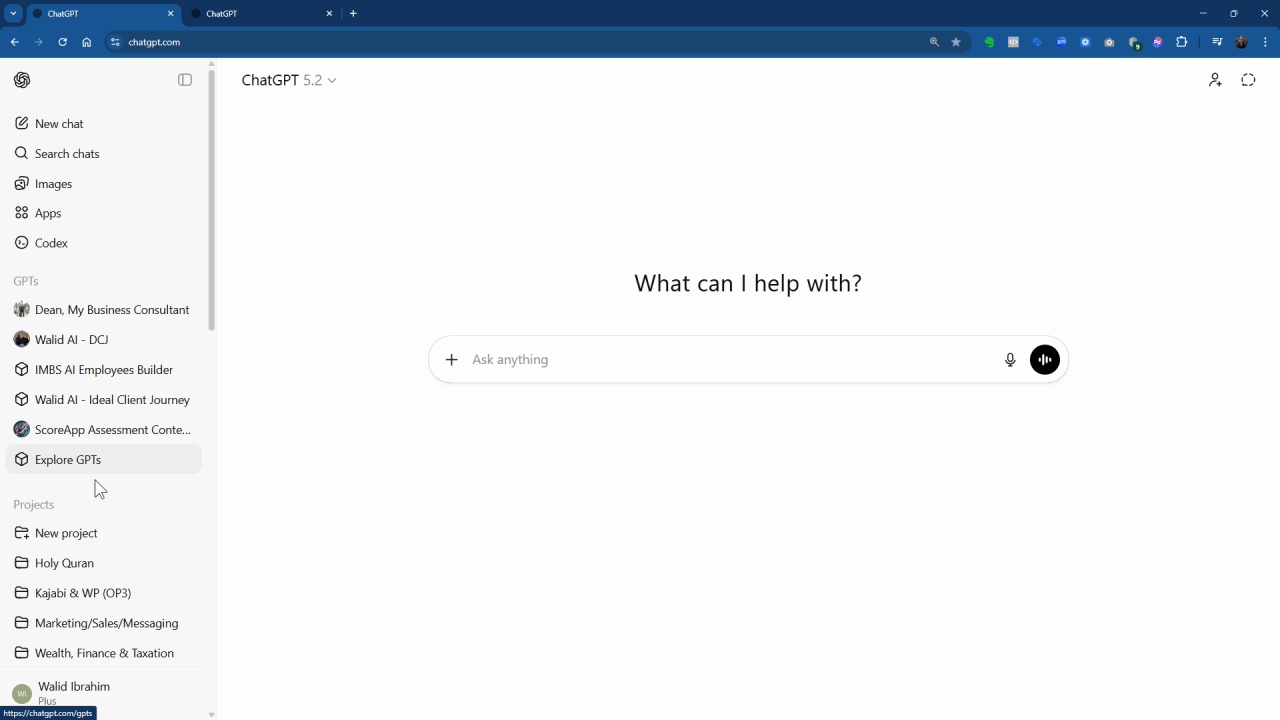Screen dimensions: 1280x720
Task: Click the sidebar vertical scrollbar
Action: [x=211, y=200]
